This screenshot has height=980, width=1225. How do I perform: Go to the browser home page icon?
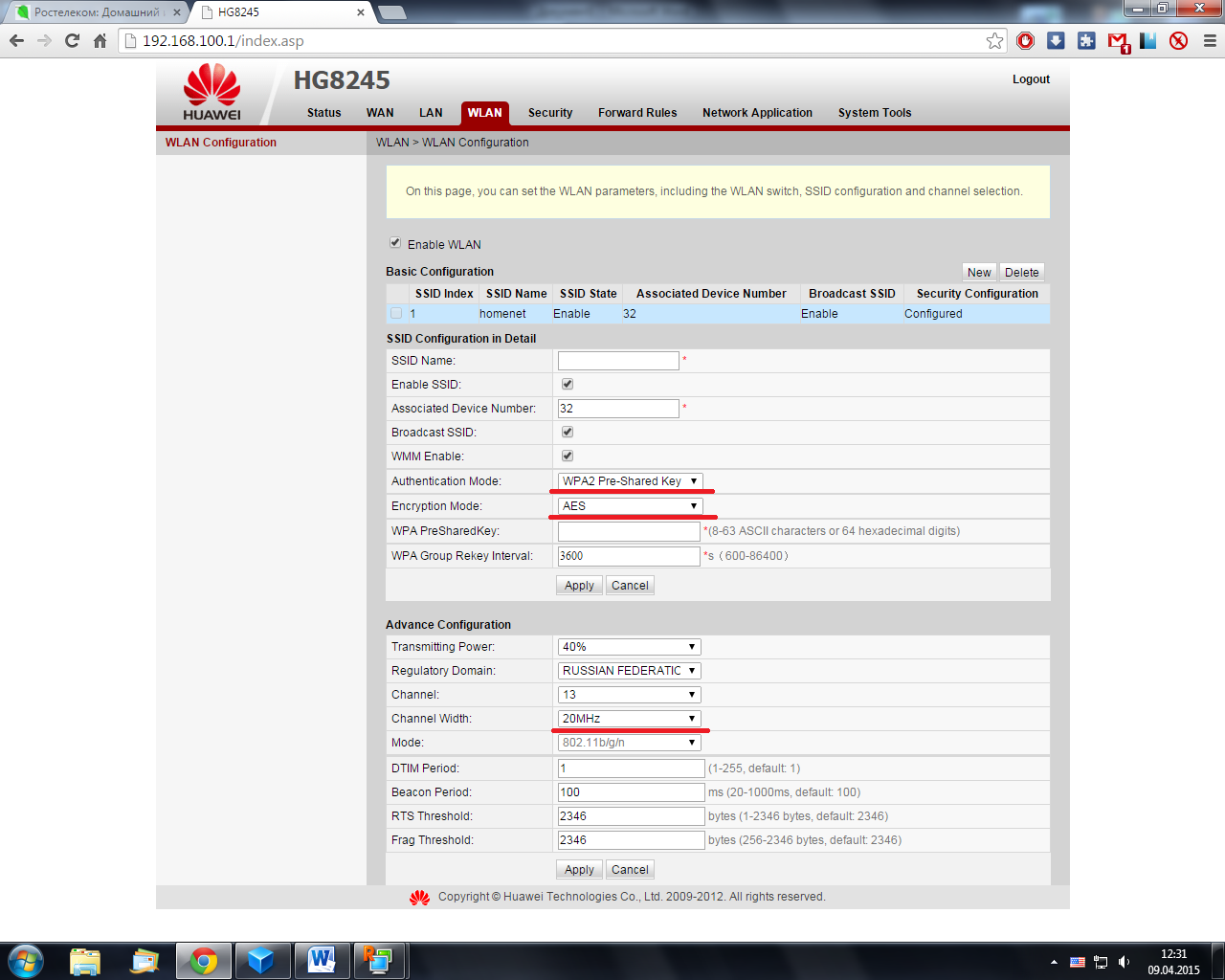click(x=100, y=41)
